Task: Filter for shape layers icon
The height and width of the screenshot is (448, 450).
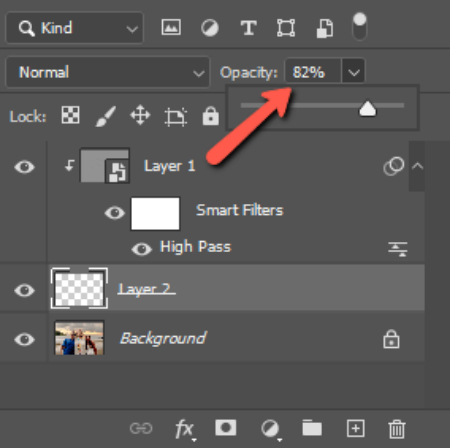Action: pyautogui.click(x=286, y=28)
